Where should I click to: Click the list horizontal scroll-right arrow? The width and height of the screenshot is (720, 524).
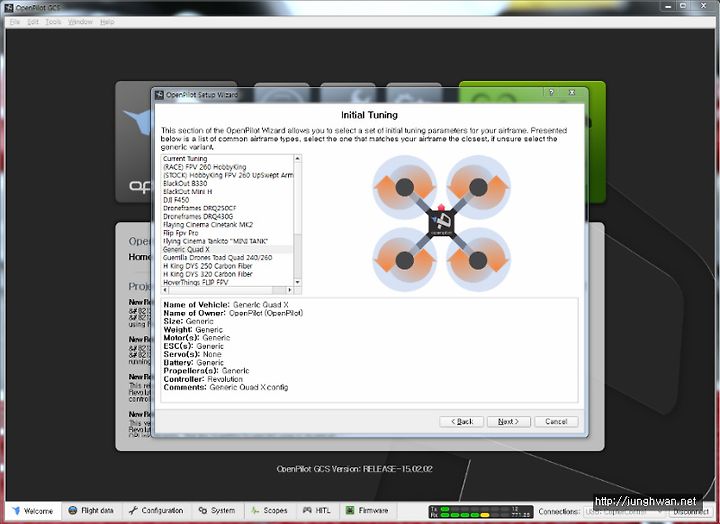coord(289,290)
